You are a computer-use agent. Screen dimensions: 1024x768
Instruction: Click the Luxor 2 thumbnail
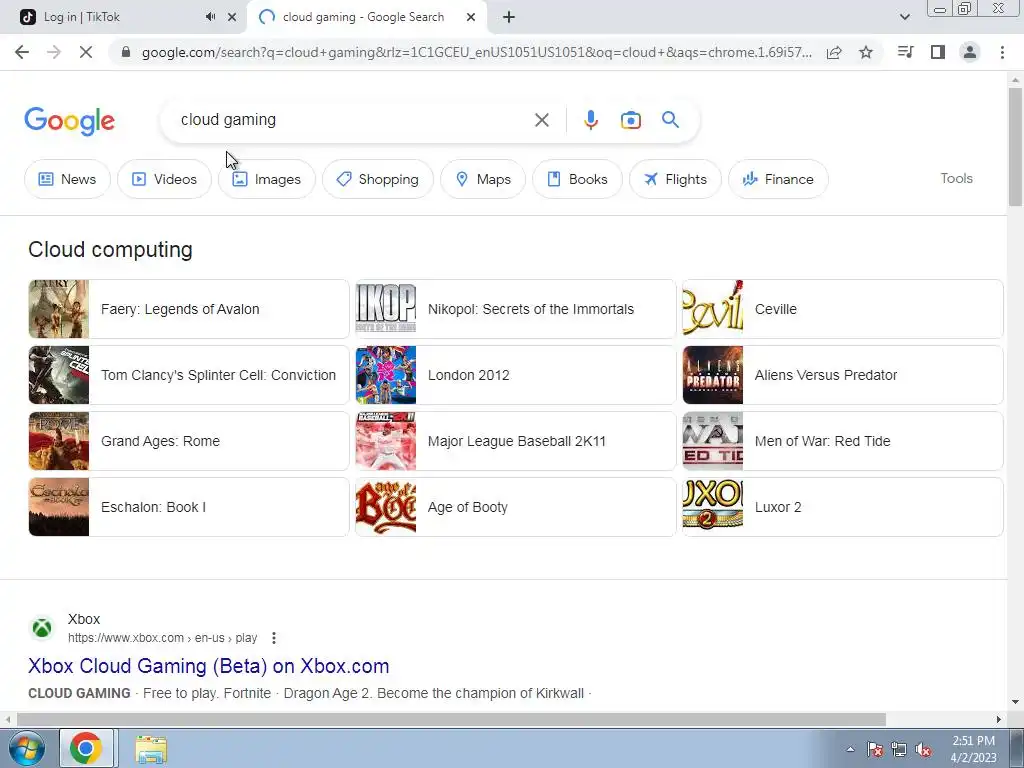(x=712, y=507)
